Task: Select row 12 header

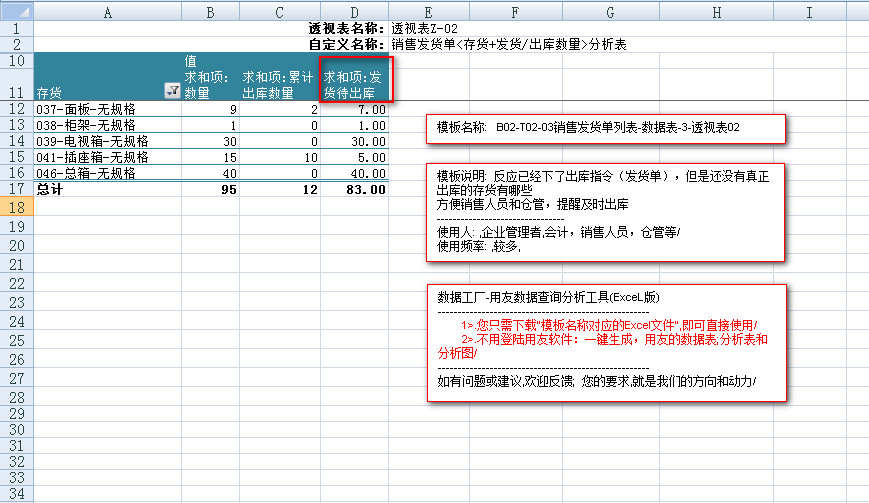Action: click(16, 108)
